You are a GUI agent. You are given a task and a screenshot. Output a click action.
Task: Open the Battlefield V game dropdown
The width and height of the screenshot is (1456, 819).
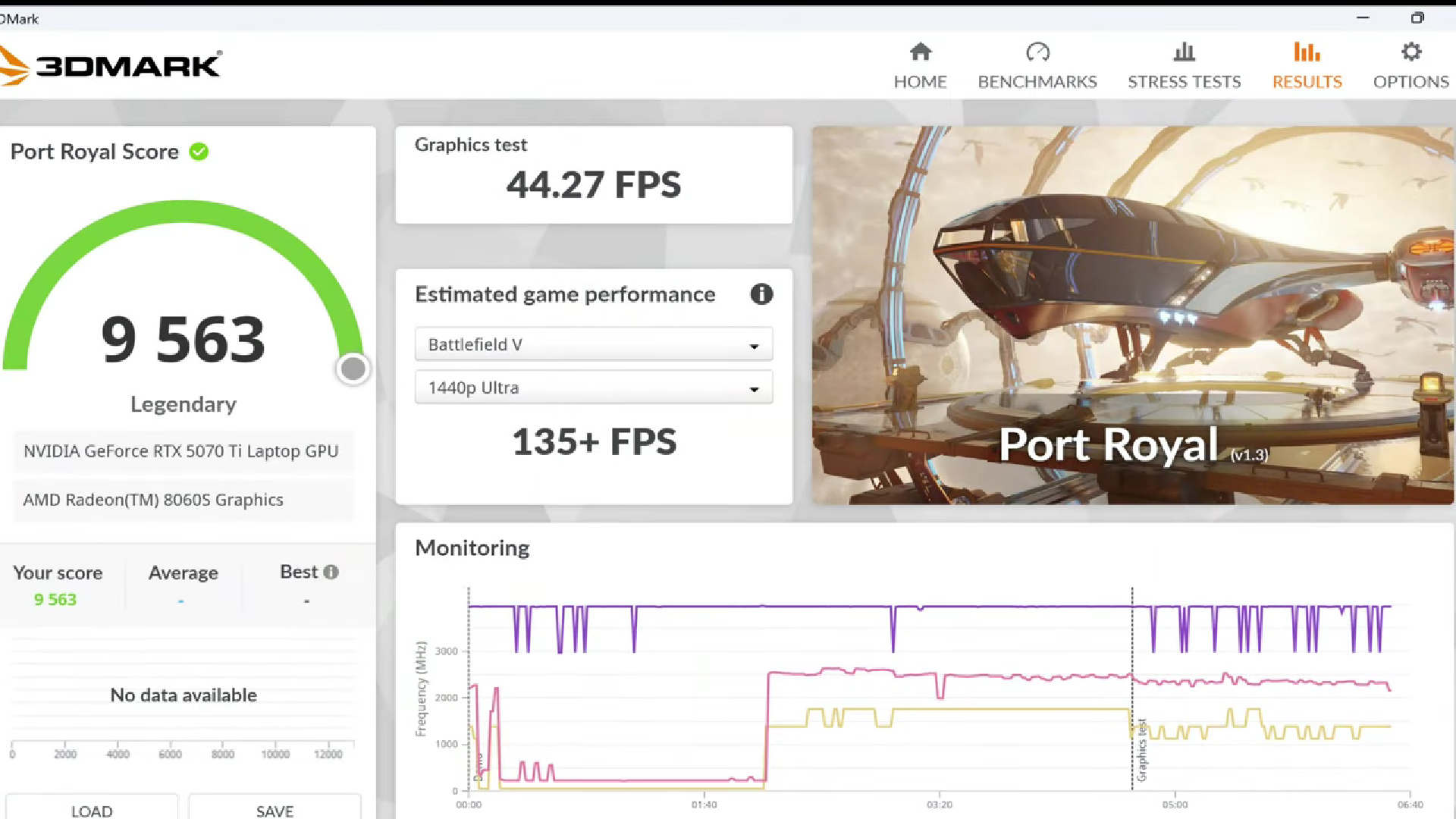(x=593, y=344)
